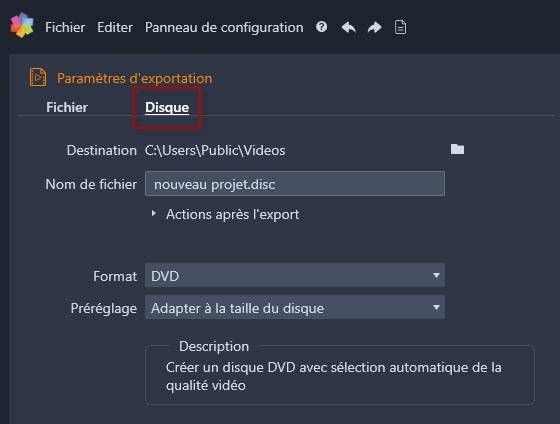The image size is (560, 424).
Task: Click the orange export settings film icon
Action: (38, 77)
